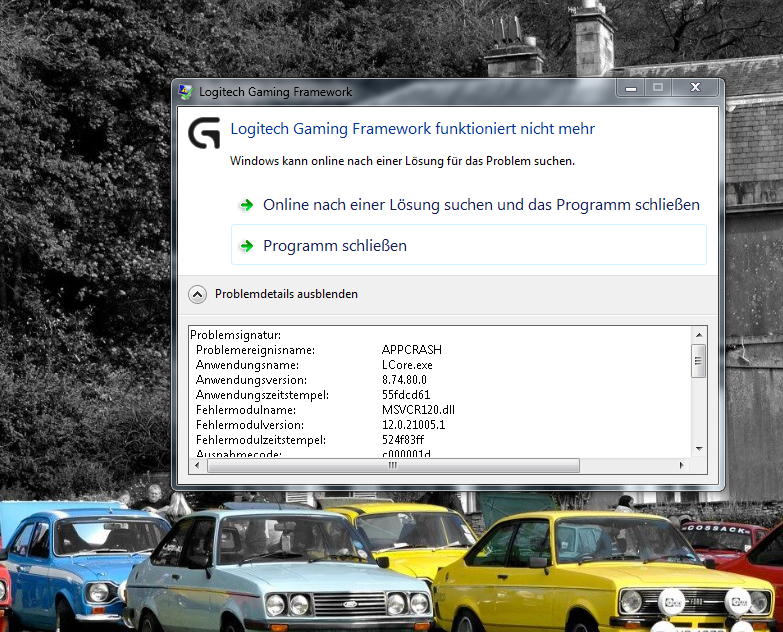Minimize the Logitech Gaming Framework dialog
The height and width of the screenshot is (632, 783).
tap(631, 88)
